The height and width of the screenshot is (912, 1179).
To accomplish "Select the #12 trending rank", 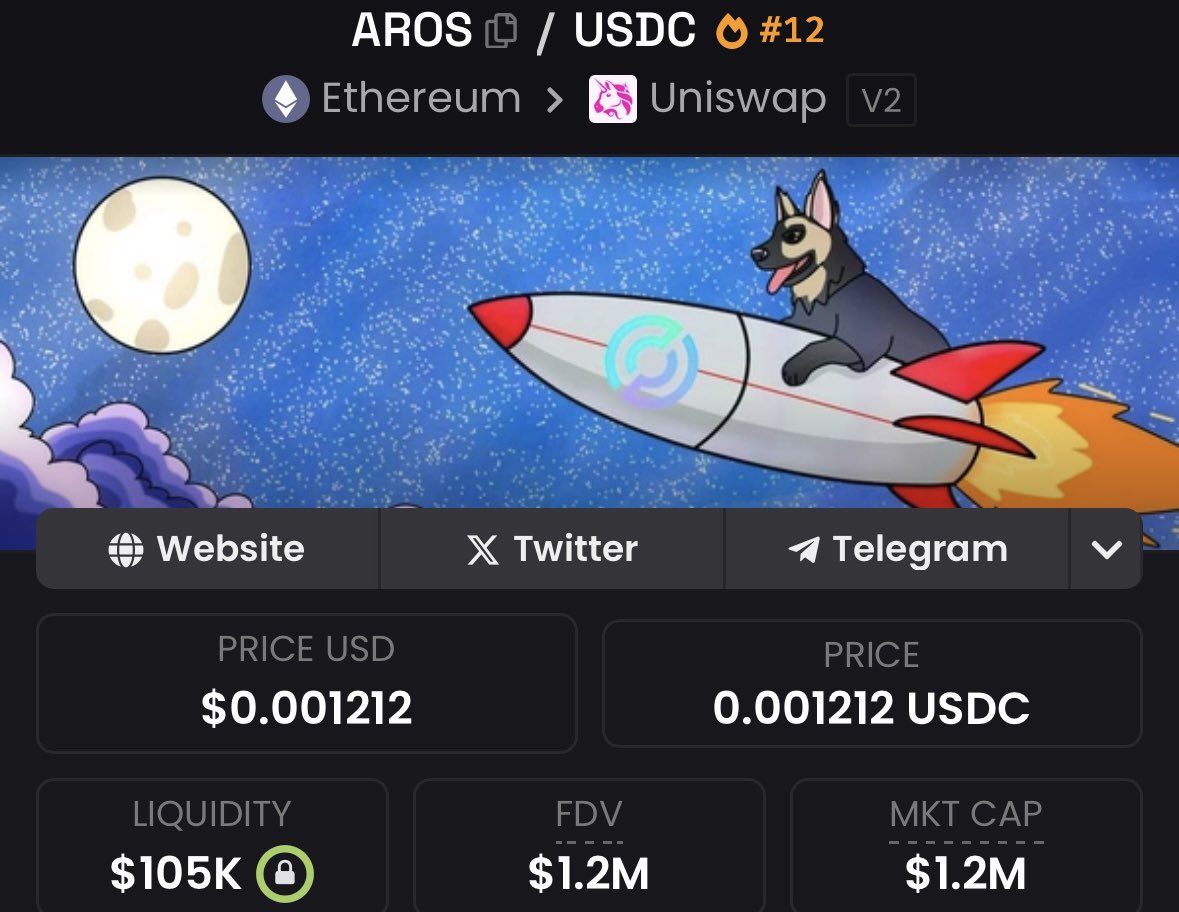I will 792,31.
